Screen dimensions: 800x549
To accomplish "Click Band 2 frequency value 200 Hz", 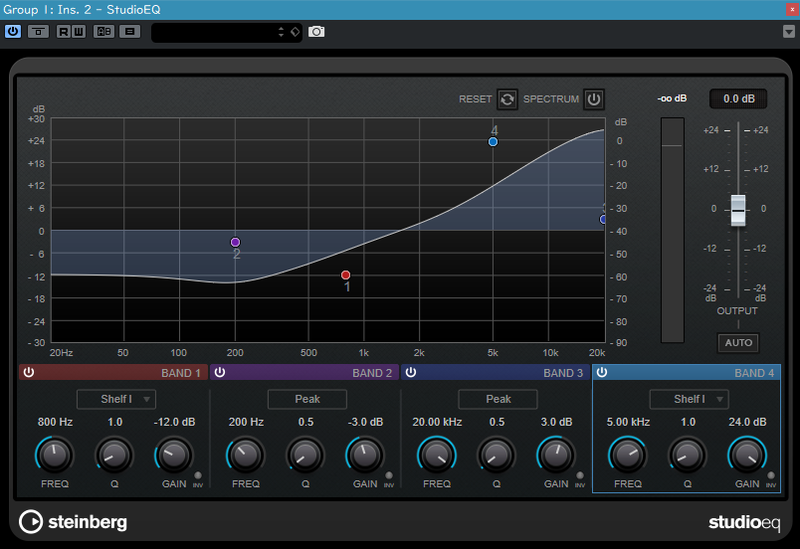I will coord(246,422).
